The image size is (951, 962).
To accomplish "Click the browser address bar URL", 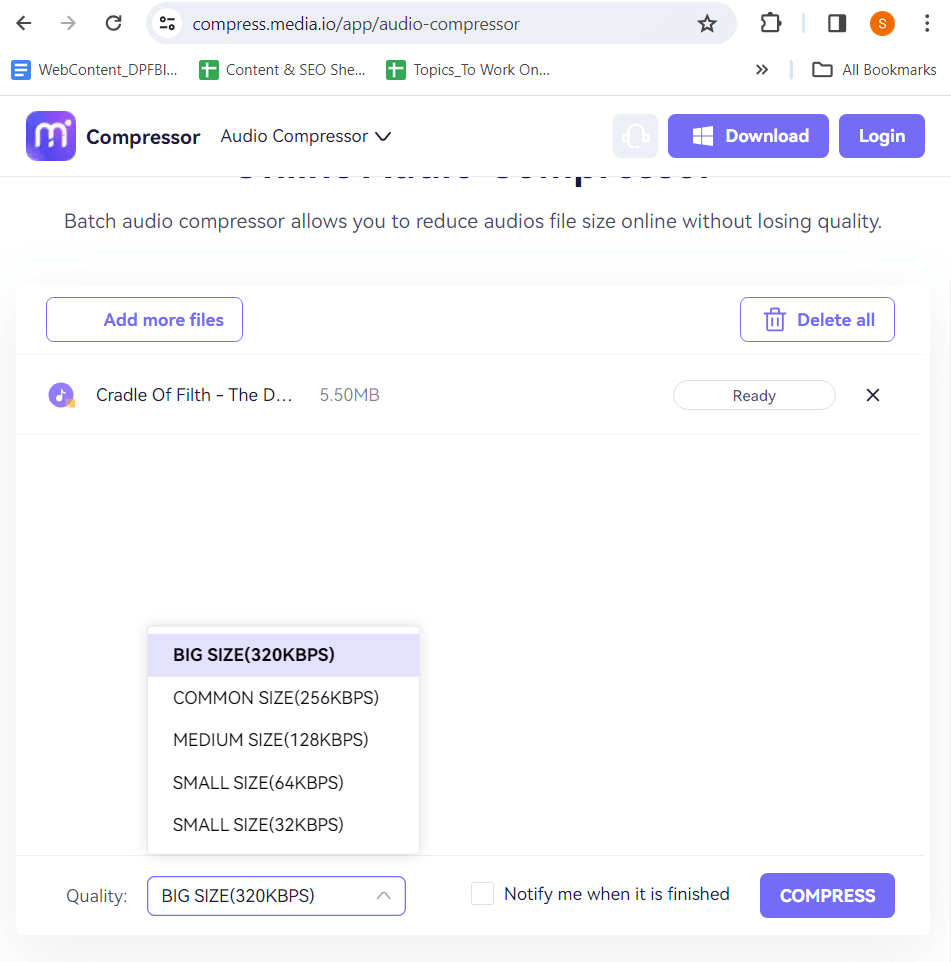I will pos(356,23).
